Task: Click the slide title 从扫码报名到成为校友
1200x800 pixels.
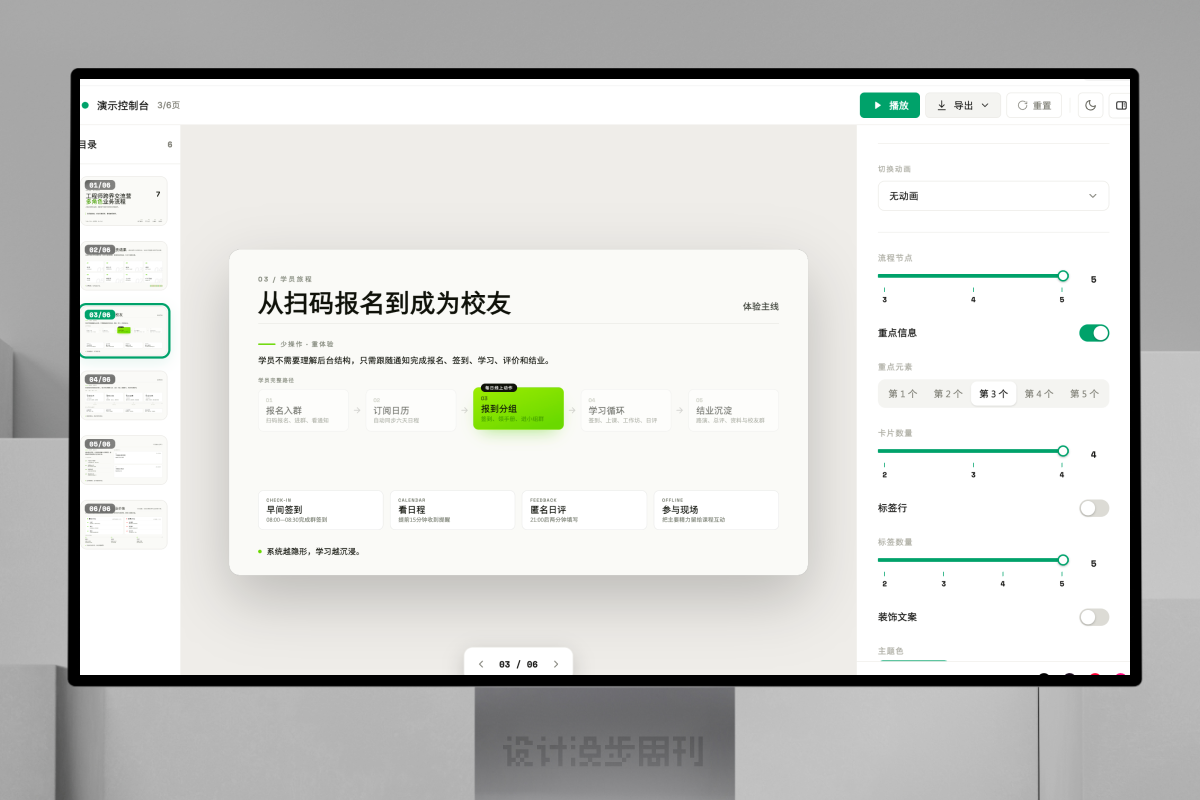Action: tap(384, 303)
